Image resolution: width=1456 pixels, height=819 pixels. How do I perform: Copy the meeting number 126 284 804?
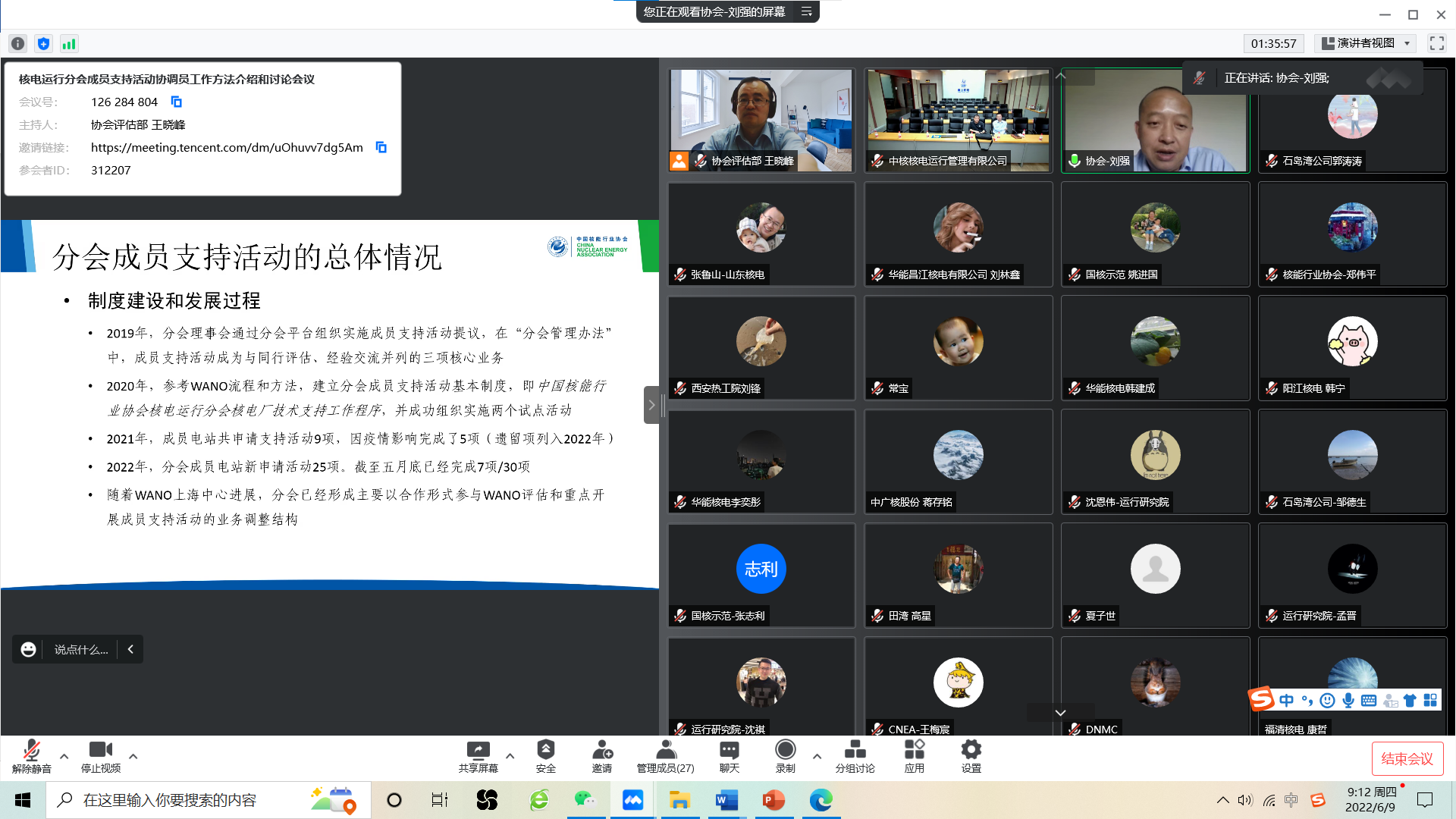coord(177,102)
